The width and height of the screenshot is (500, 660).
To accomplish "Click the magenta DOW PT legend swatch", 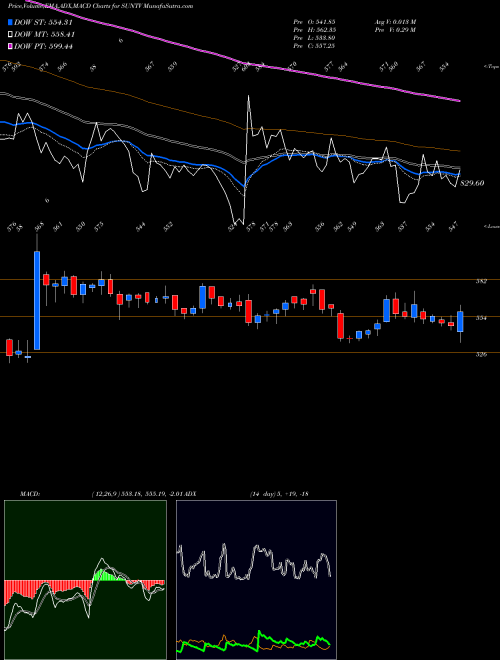I will [11, 46].
